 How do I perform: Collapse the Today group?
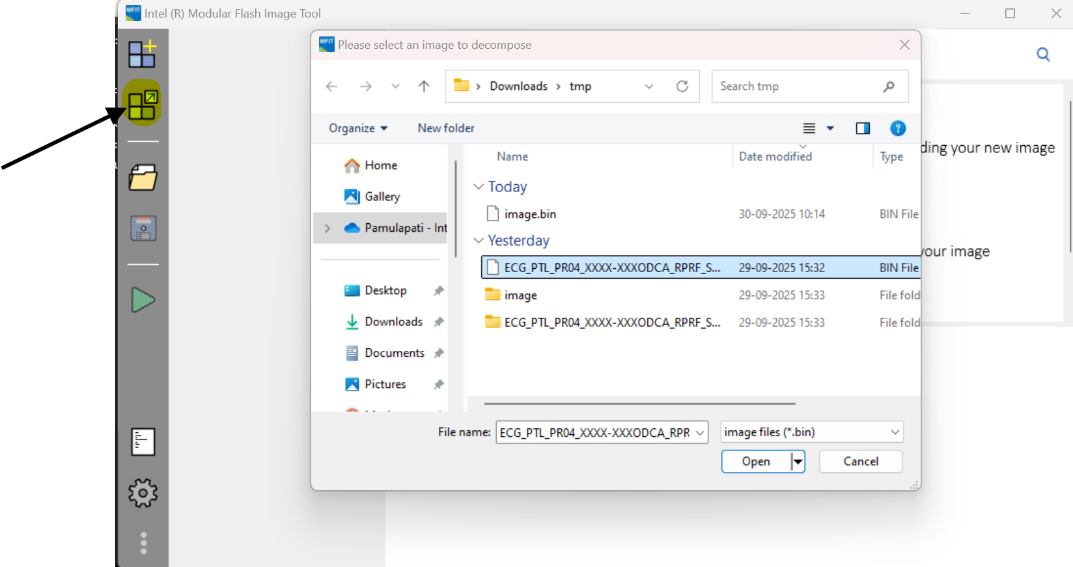pyautogui.click(x=479, y=187)
